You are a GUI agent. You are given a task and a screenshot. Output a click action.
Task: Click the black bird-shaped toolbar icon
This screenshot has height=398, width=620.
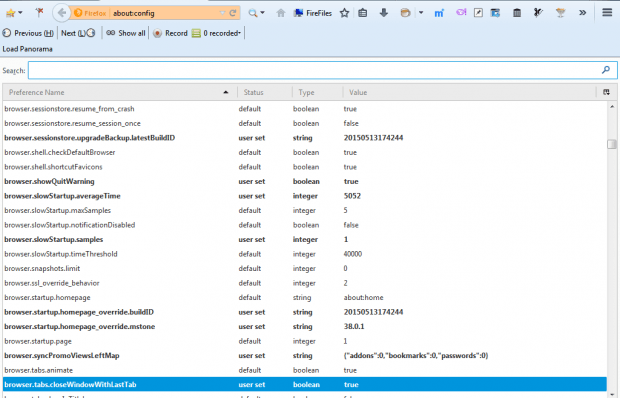pos(538,13)
